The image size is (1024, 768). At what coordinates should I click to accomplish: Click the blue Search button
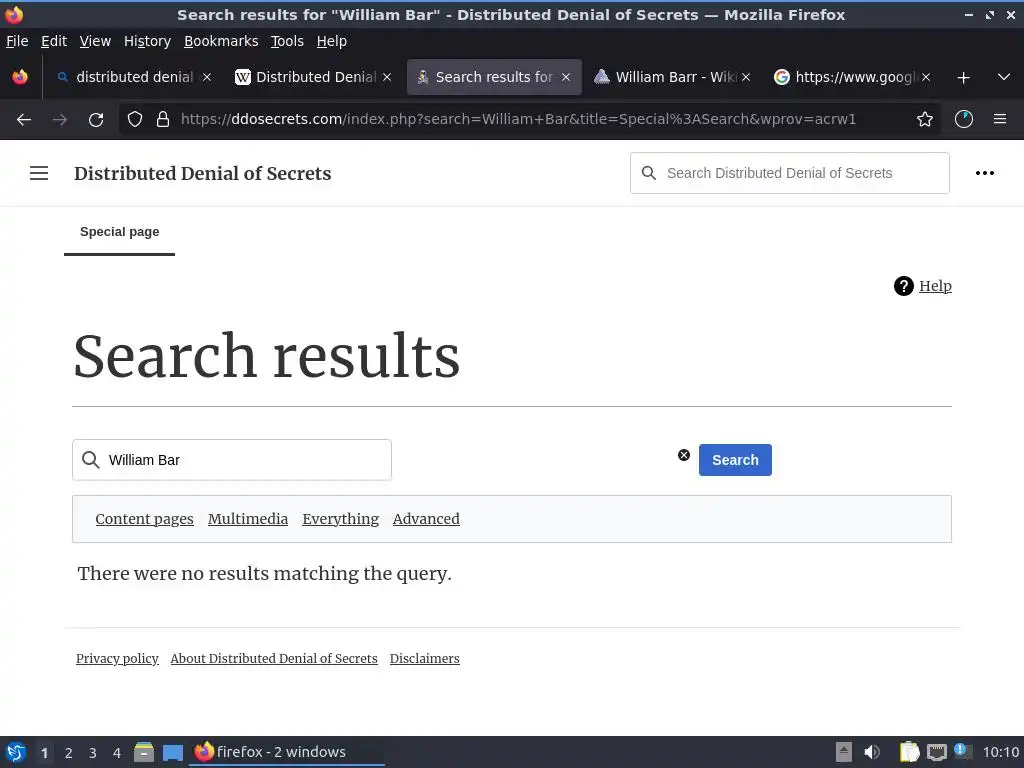(735, 460)
